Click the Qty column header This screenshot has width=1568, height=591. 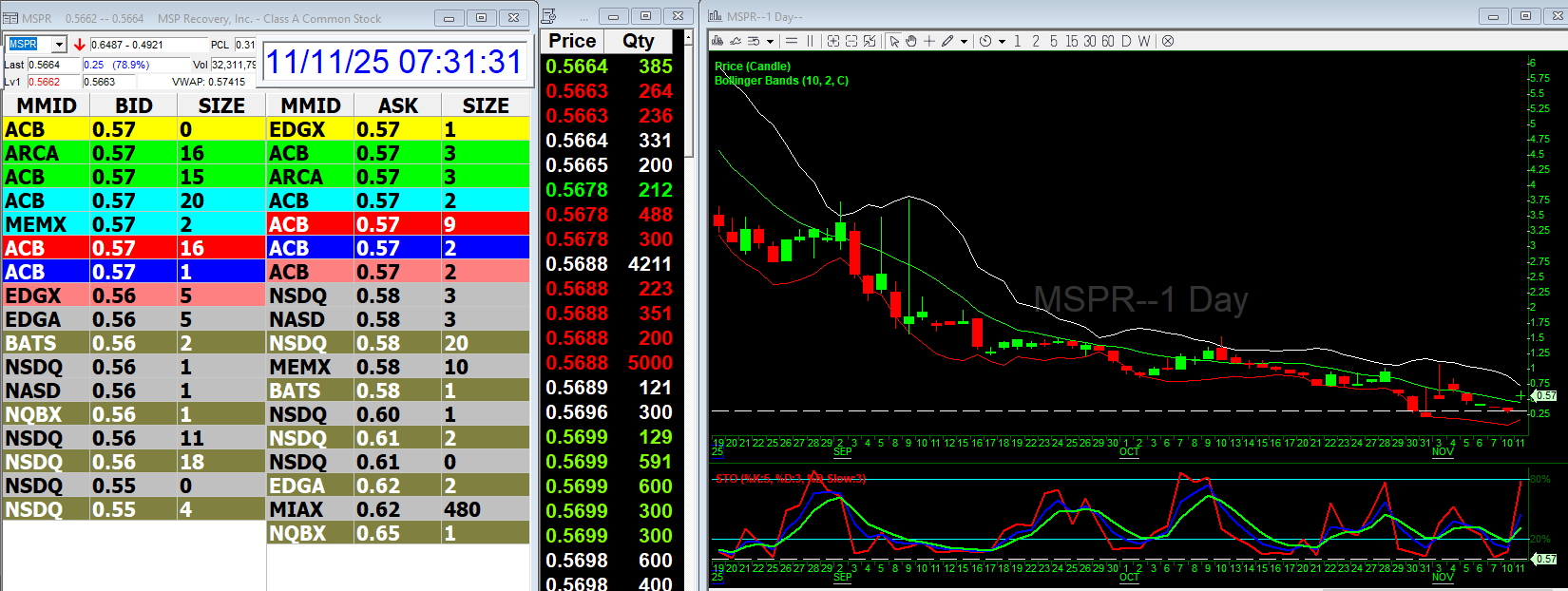(639, 41)
